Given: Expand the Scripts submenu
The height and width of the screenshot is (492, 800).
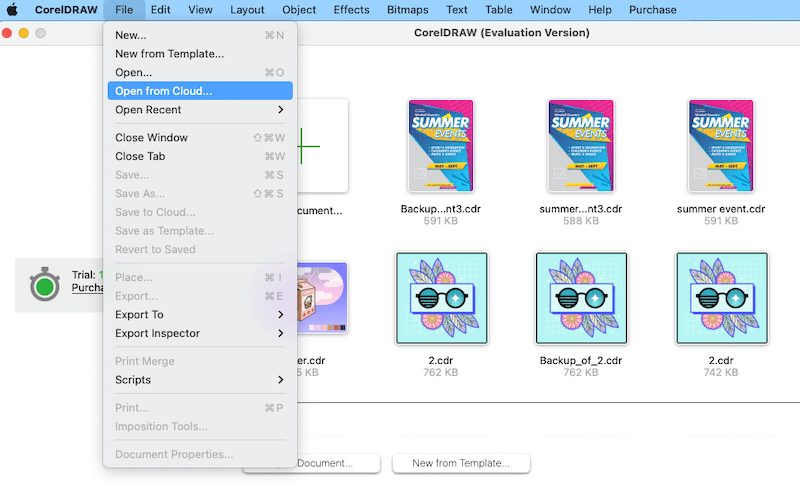Looking at the screenshot, I should click(200, 380).
